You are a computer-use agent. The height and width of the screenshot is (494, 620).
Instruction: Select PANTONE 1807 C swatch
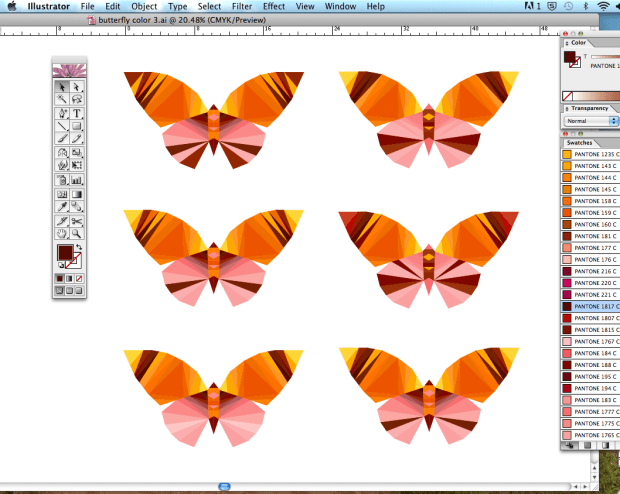tap(596, 318)
